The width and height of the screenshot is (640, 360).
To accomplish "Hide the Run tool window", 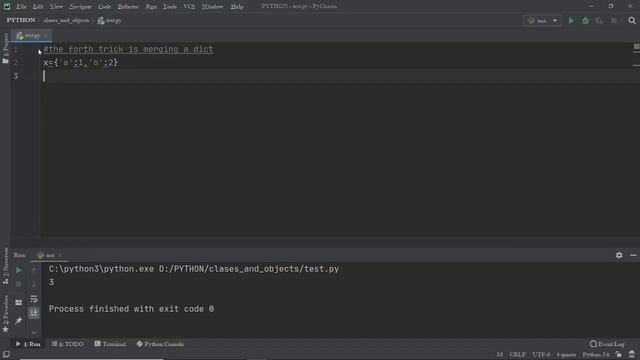I will [633, 255].
